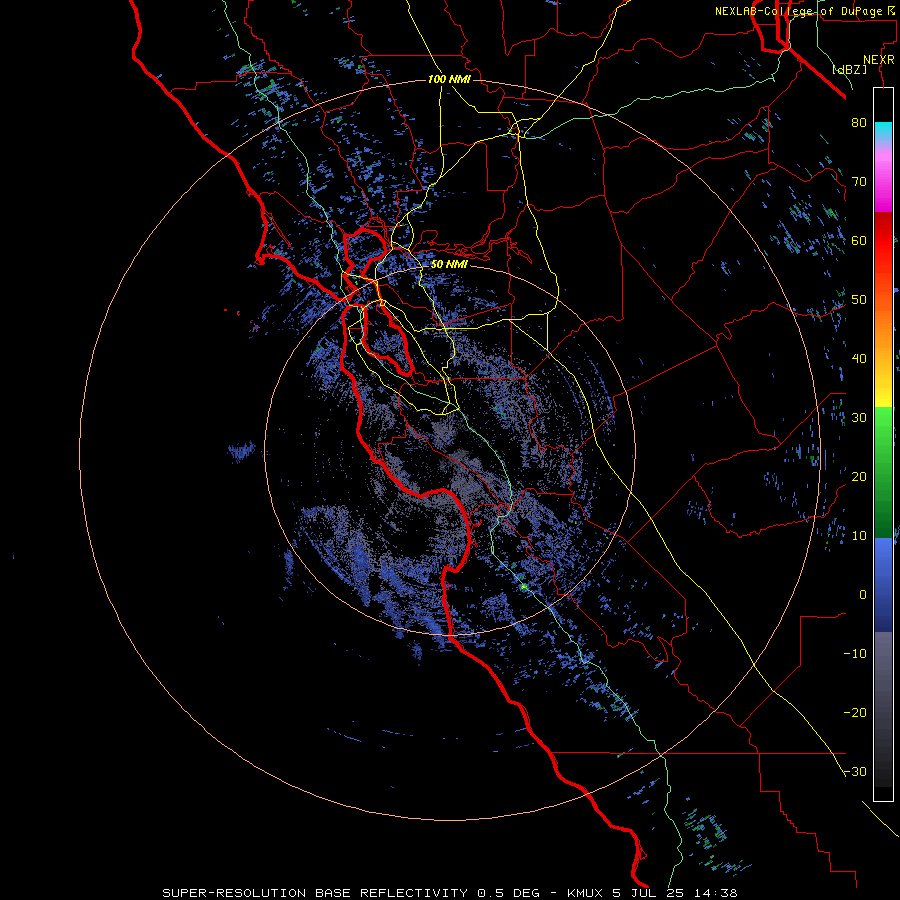Select the -10 tick on the dBZ scale
The width and height of the screenshot is (900, 900).
(855, 654)
